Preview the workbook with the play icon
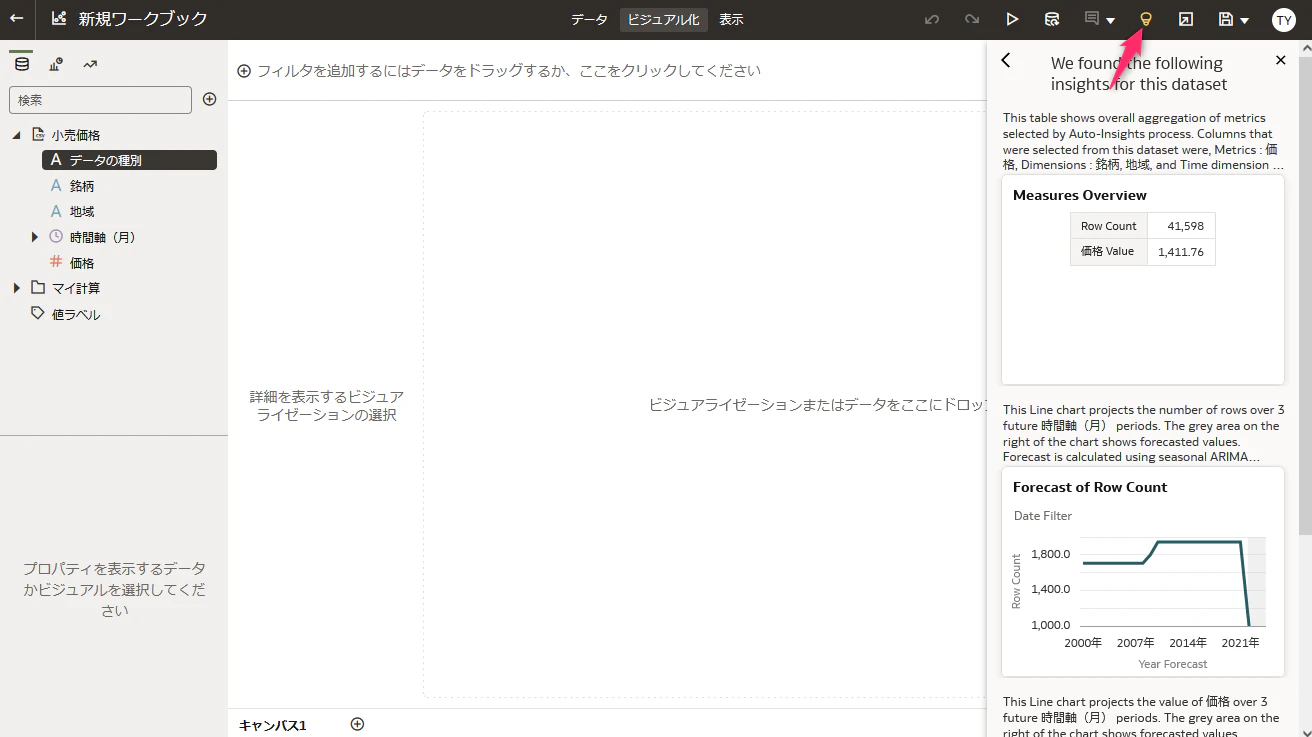 (1012, 19)
